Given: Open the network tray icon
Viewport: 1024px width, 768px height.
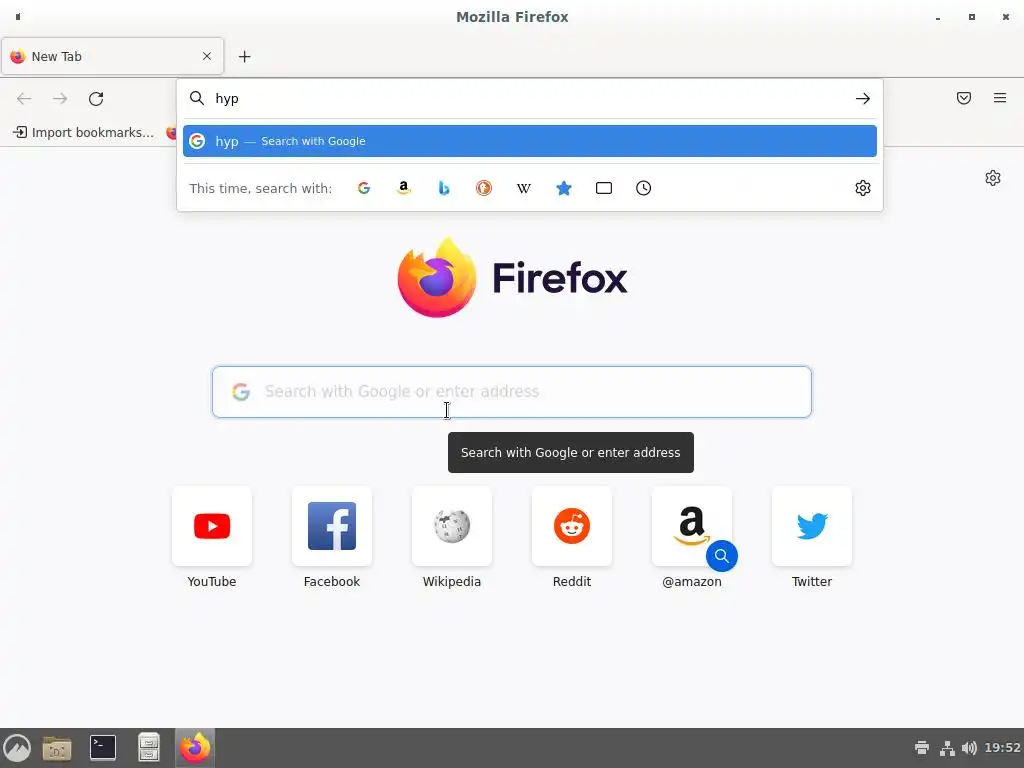Looking at the screenshot, I should [x=947, y=748].
